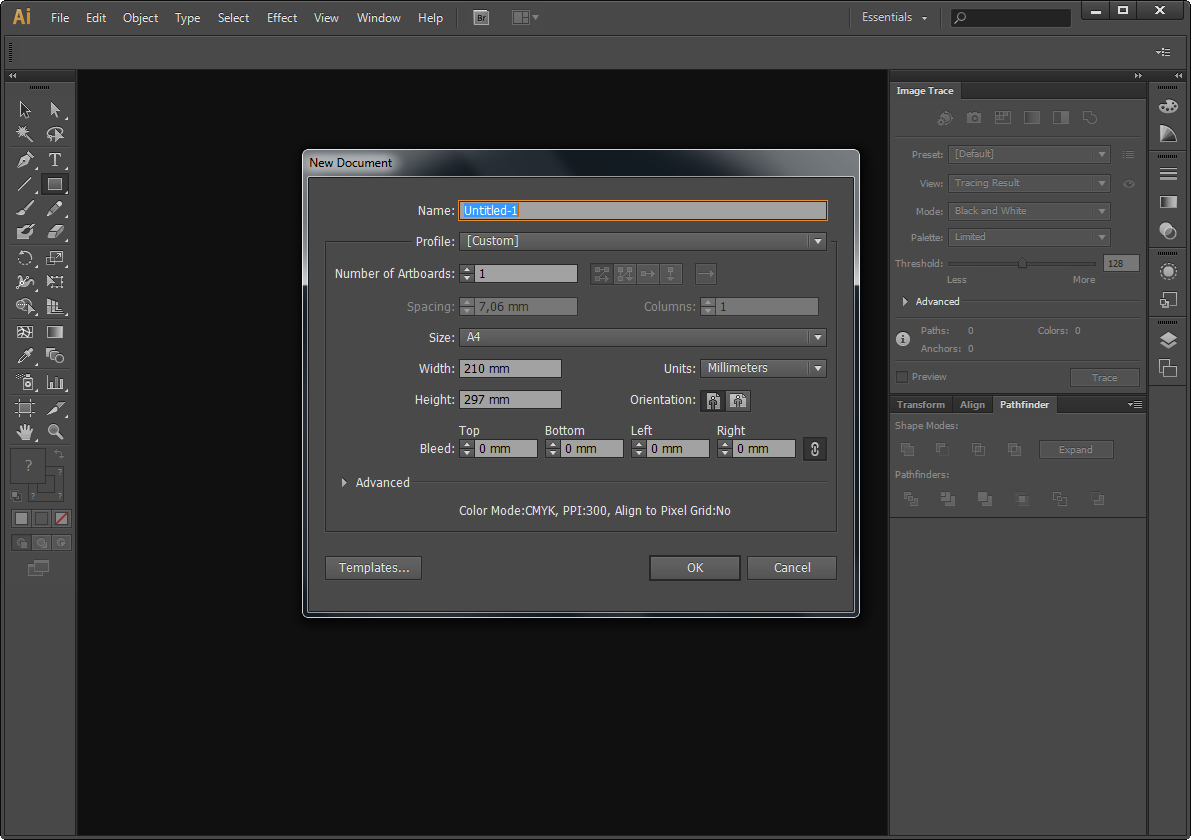The width and height of the screenshot is (1191, 840).
Task: Select the Type tool
Action: pos(55,159)
